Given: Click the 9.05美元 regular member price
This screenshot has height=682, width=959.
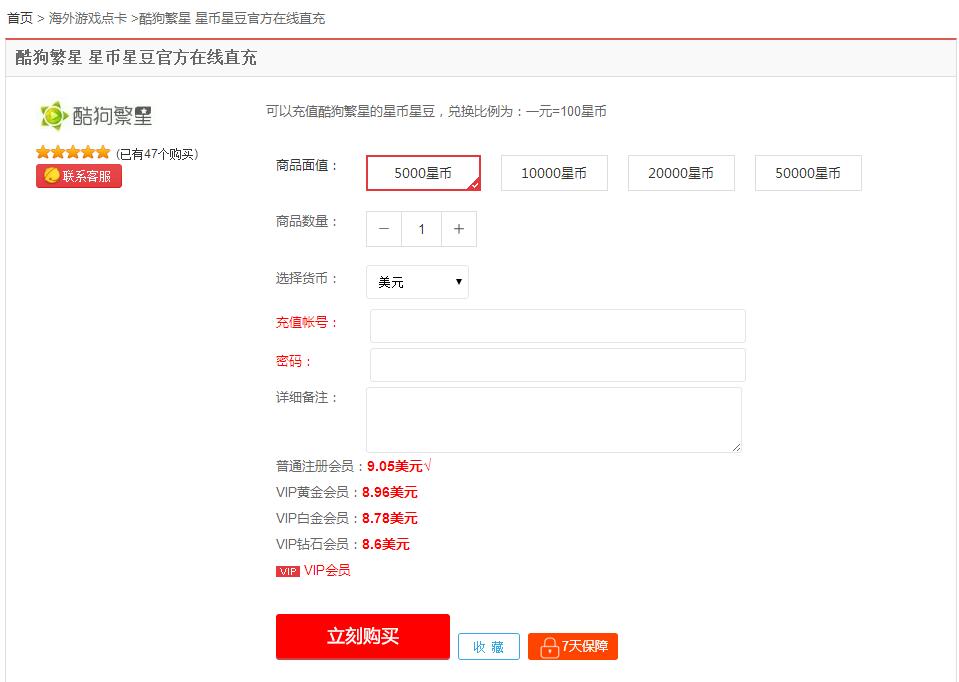Looking at the screenshot, I should tap(394, 466).
